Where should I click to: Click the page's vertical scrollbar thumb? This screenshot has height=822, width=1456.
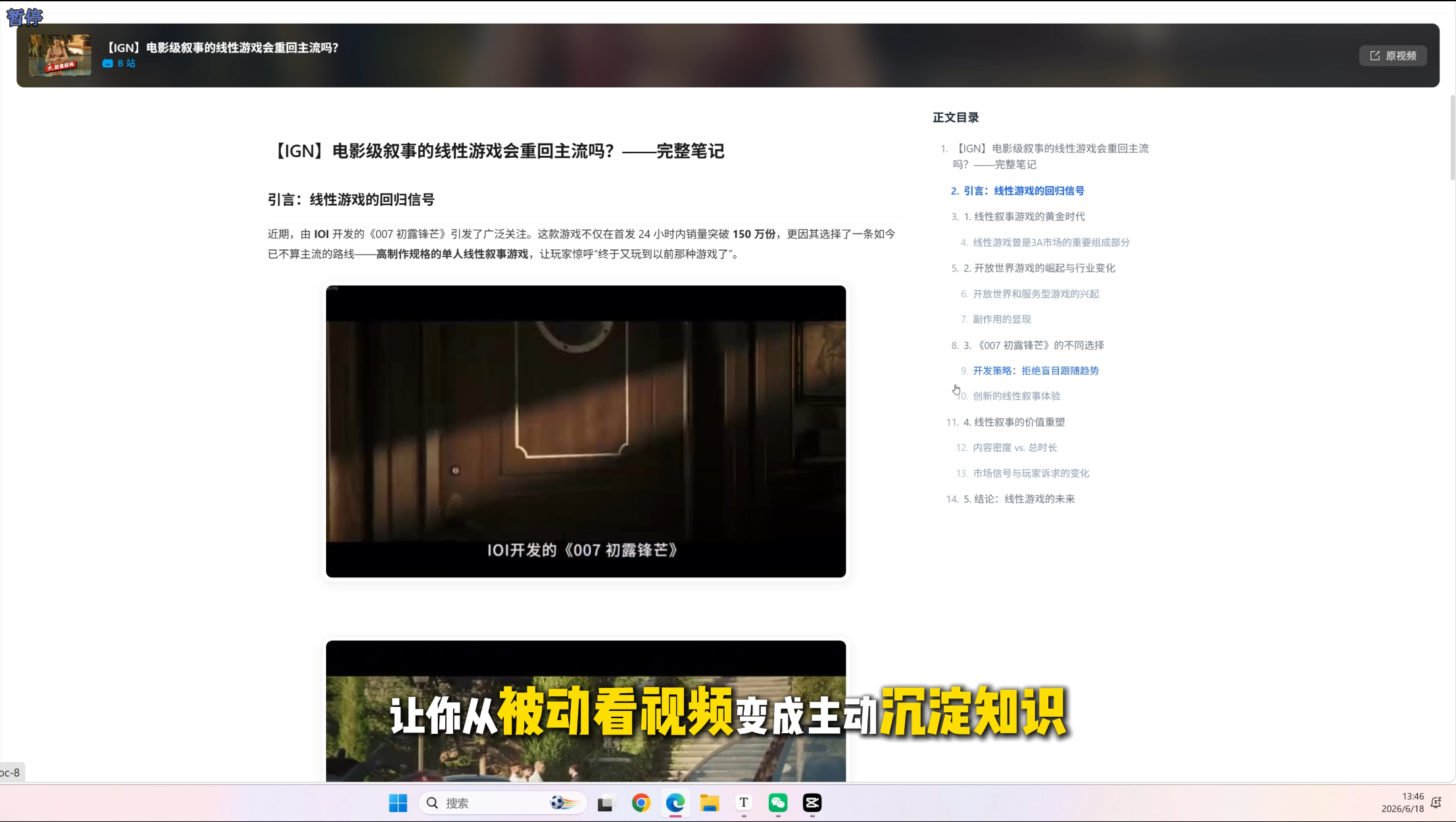pos(1452,138)
